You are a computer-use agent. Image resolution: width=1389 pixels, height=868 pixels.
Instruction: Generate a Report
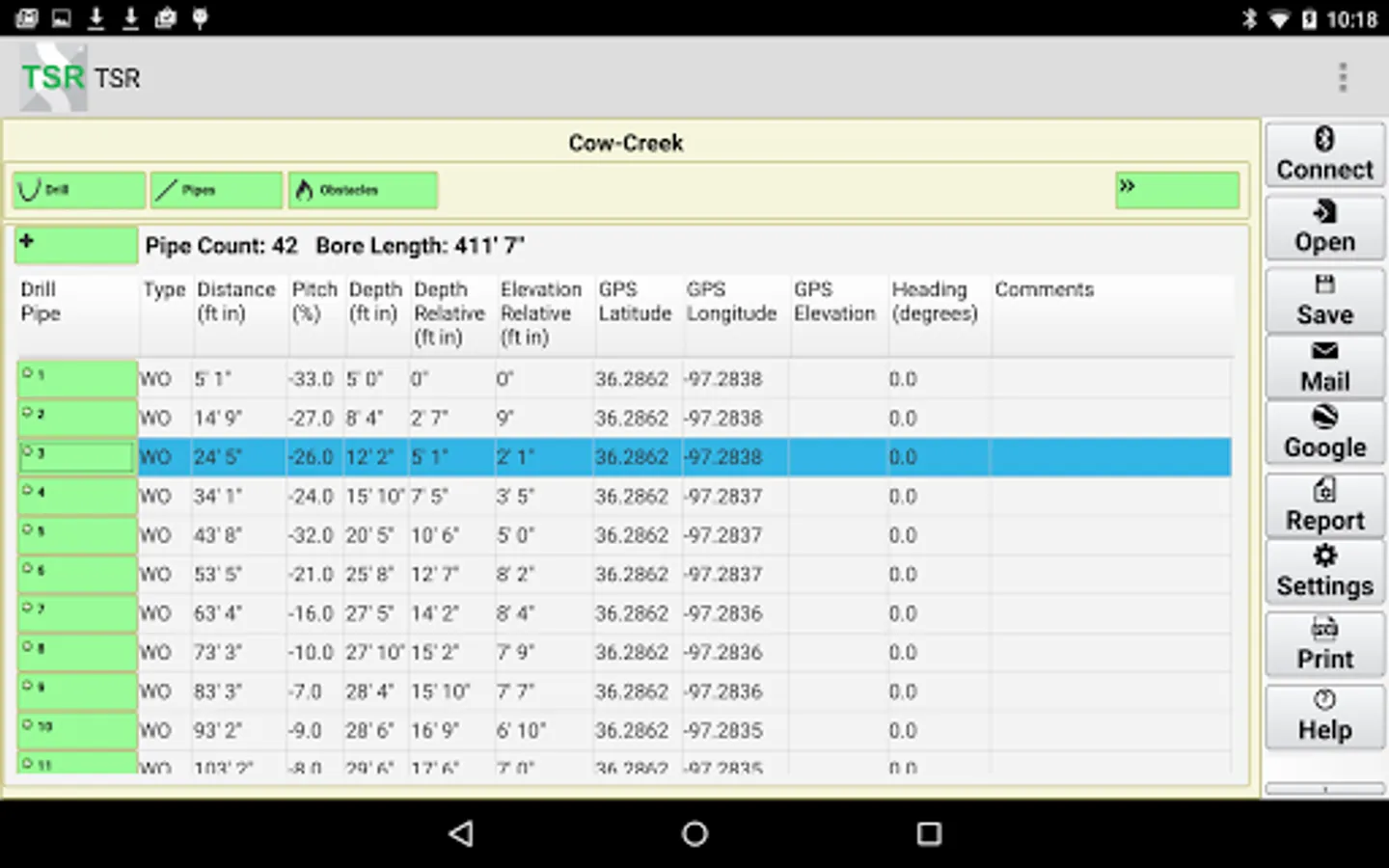point(1325,505)
